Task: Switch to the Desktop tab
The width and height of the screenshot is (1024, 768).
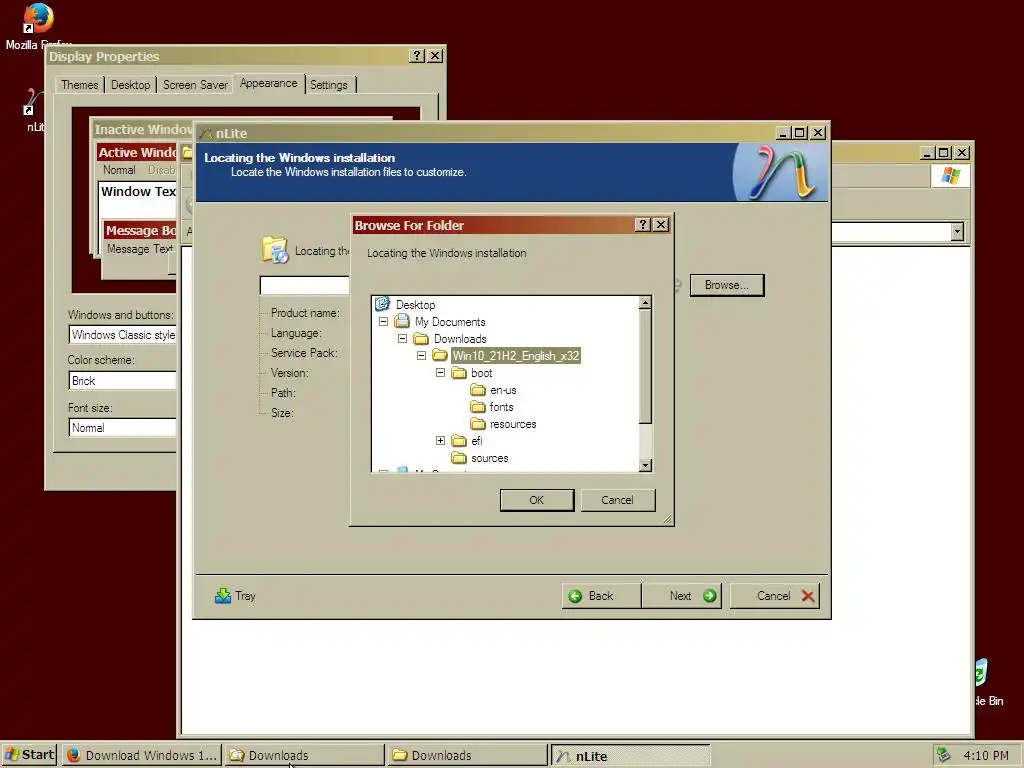Action: (131, 85)
